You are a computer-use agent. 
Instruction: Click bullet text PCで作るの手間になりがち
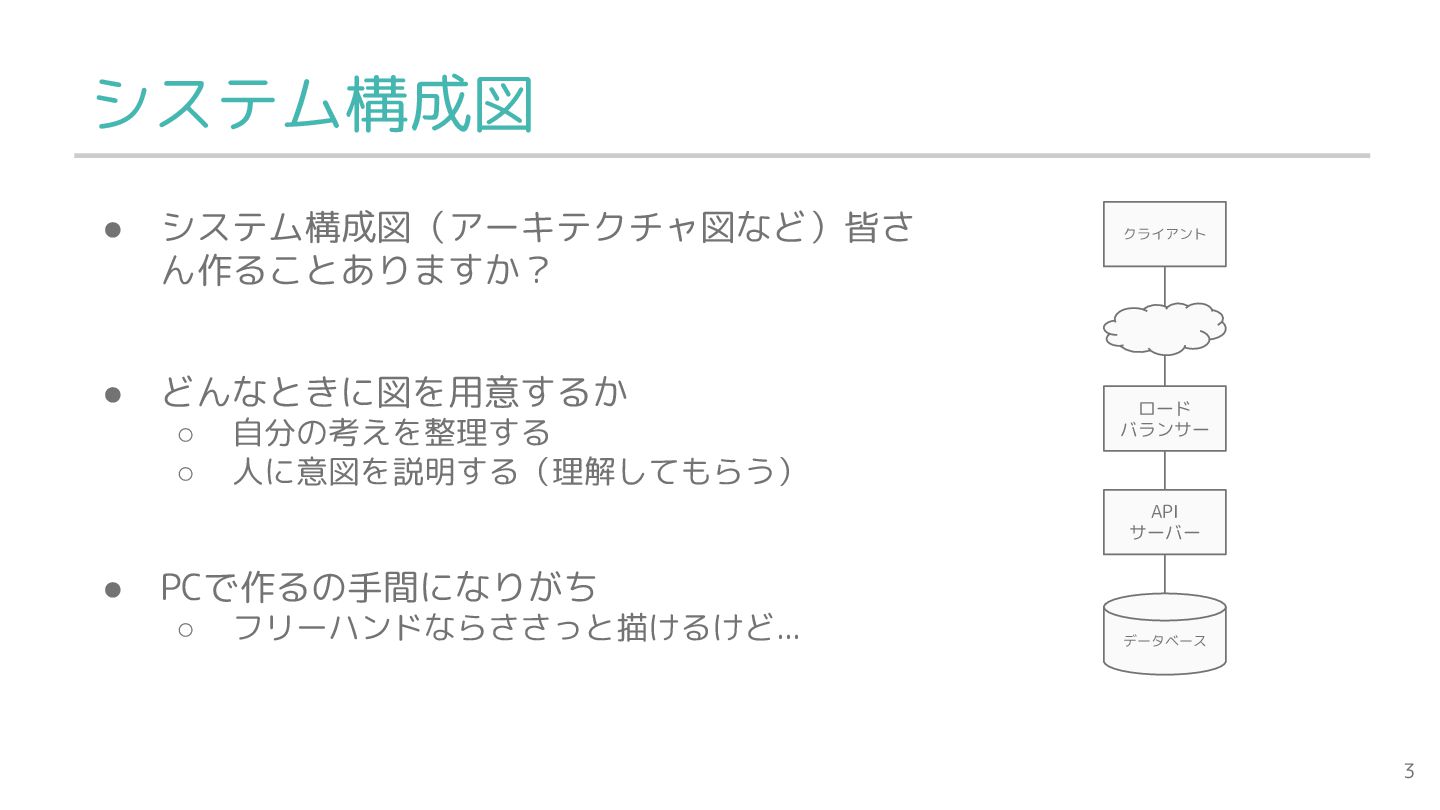(x=379, y=586)
